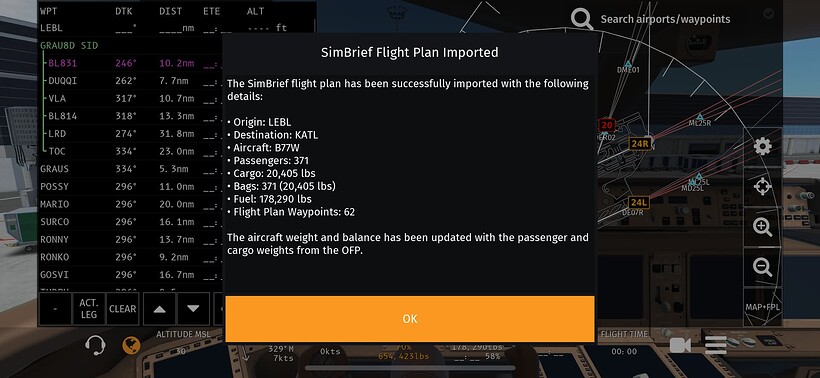Open the camera views icon
The image size is (820, 378).
click(x=680, y=346)
